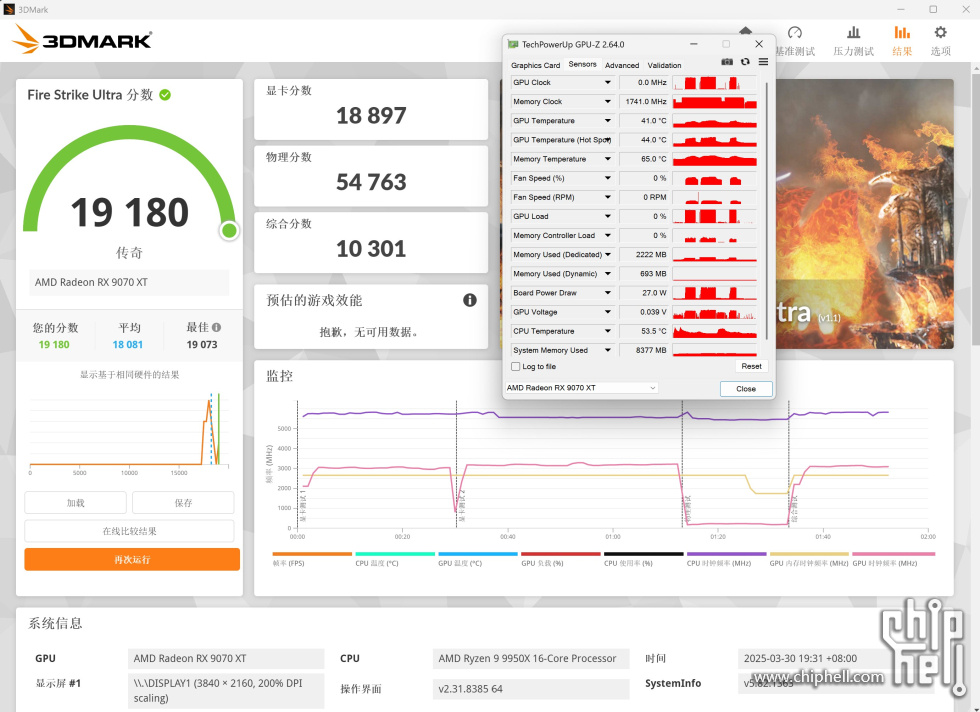Expand the System Memory Used sensor dropdown
Image resolution: width=980 pixels, height=712 pixels.
point(608,350)
